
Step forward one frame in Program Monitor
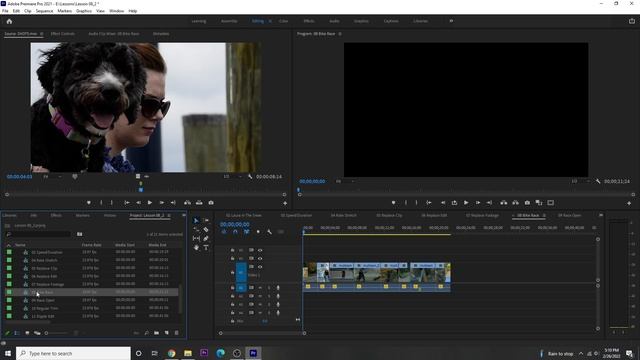478,203
